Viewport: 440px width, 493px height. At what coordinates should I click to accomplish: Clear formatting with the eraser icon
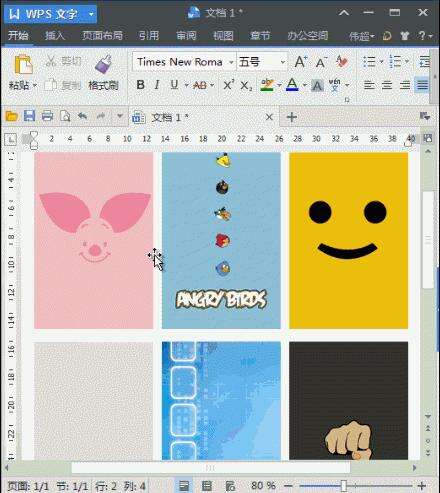[342, 61]
